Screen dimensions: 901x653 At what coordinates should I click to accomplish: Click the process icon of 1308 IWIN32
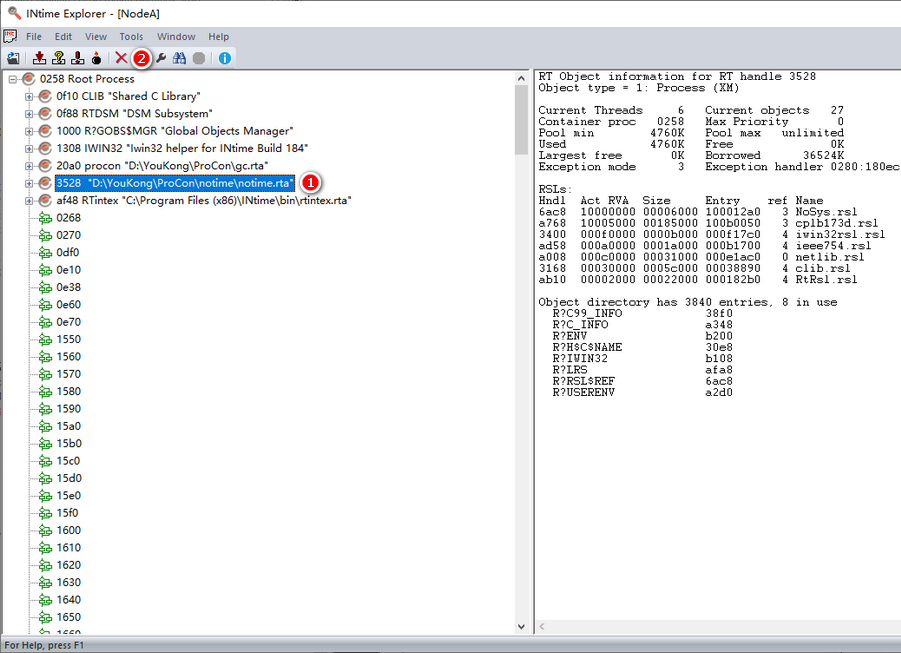45,148
